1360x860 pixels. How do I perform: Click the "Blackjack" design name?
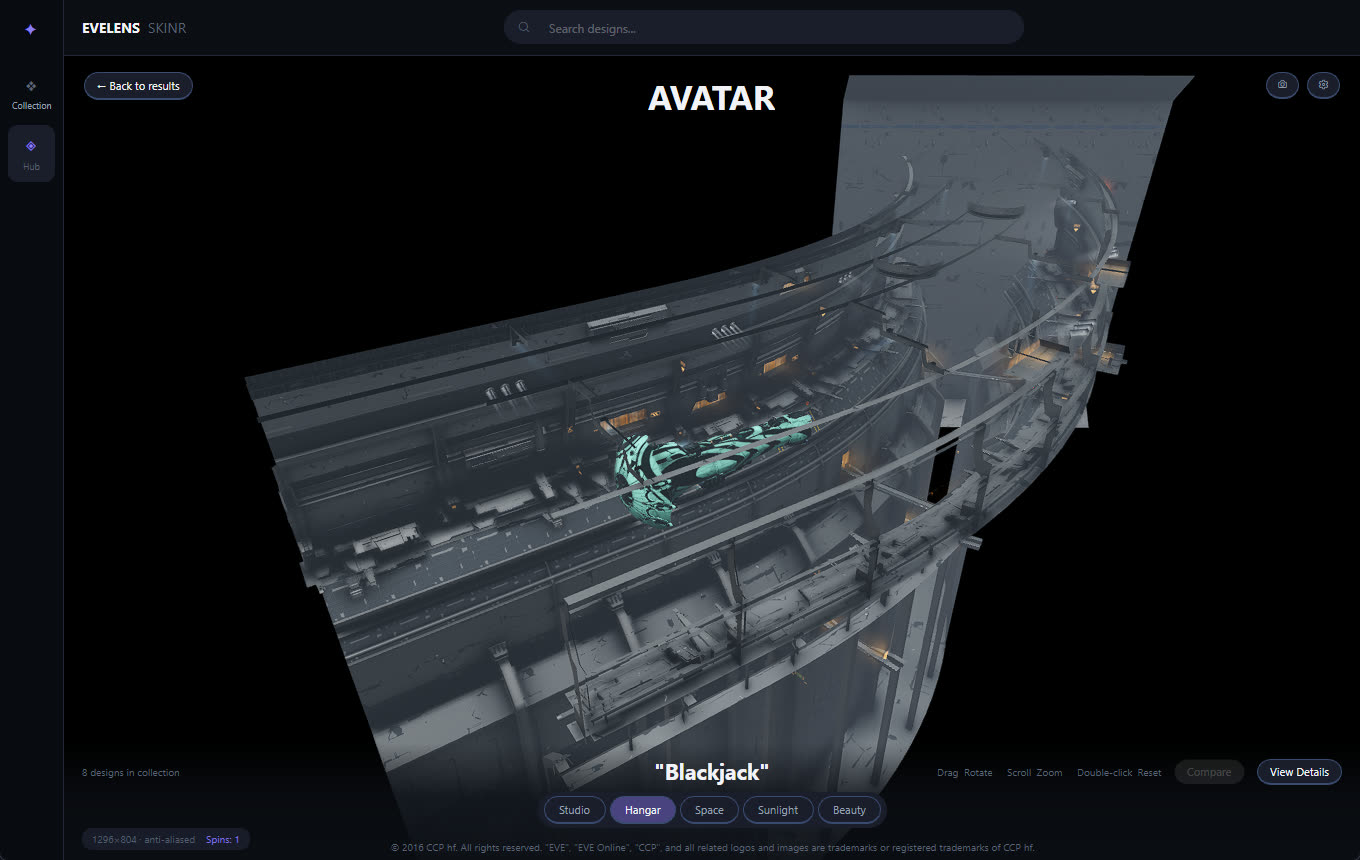coord(712,772)
